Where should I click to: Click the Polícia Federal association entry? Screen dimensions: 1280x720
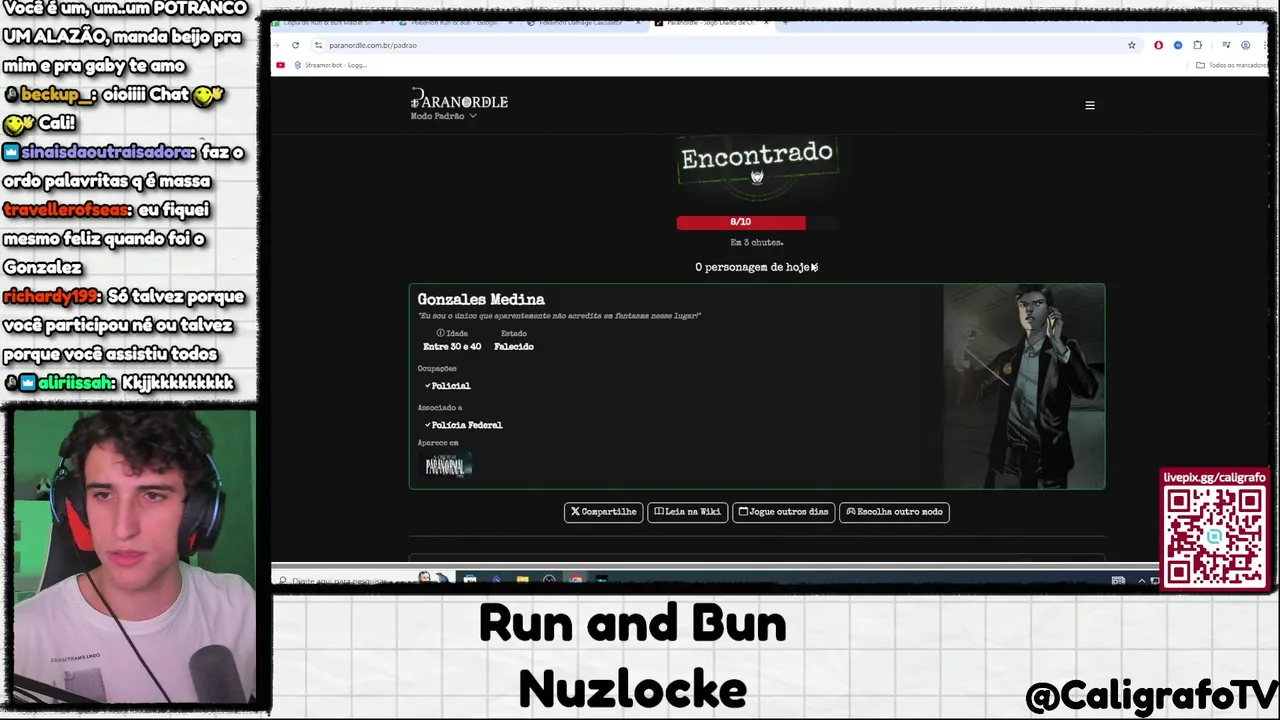pos(466,425)
